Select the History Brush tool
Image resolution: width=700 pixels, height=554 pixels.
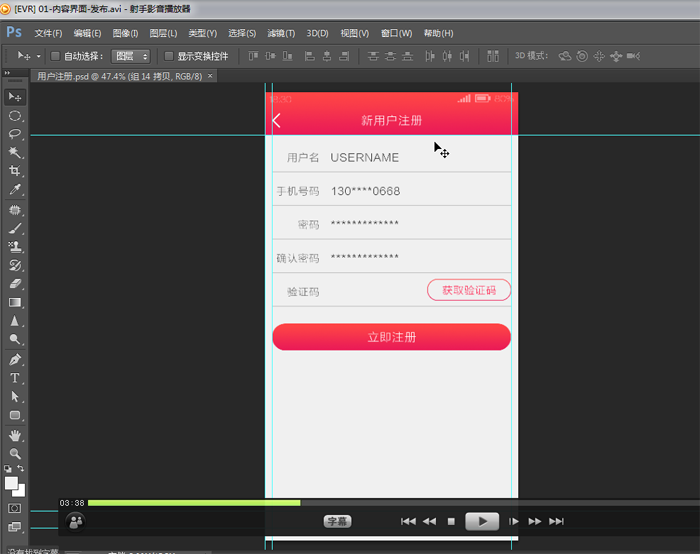(15, 265)
